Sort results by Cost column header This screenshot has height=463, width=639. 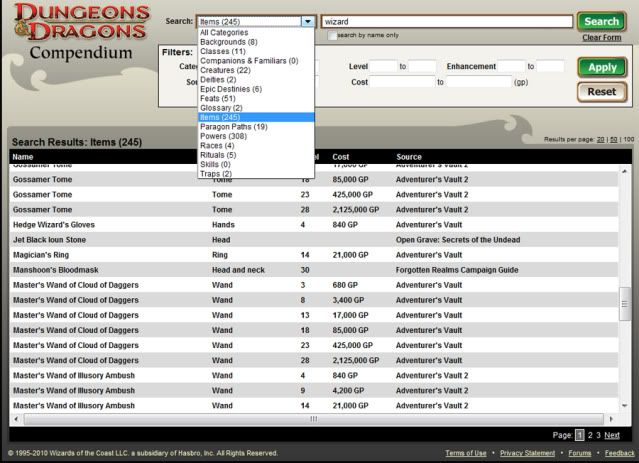click(x=341, y=157)
